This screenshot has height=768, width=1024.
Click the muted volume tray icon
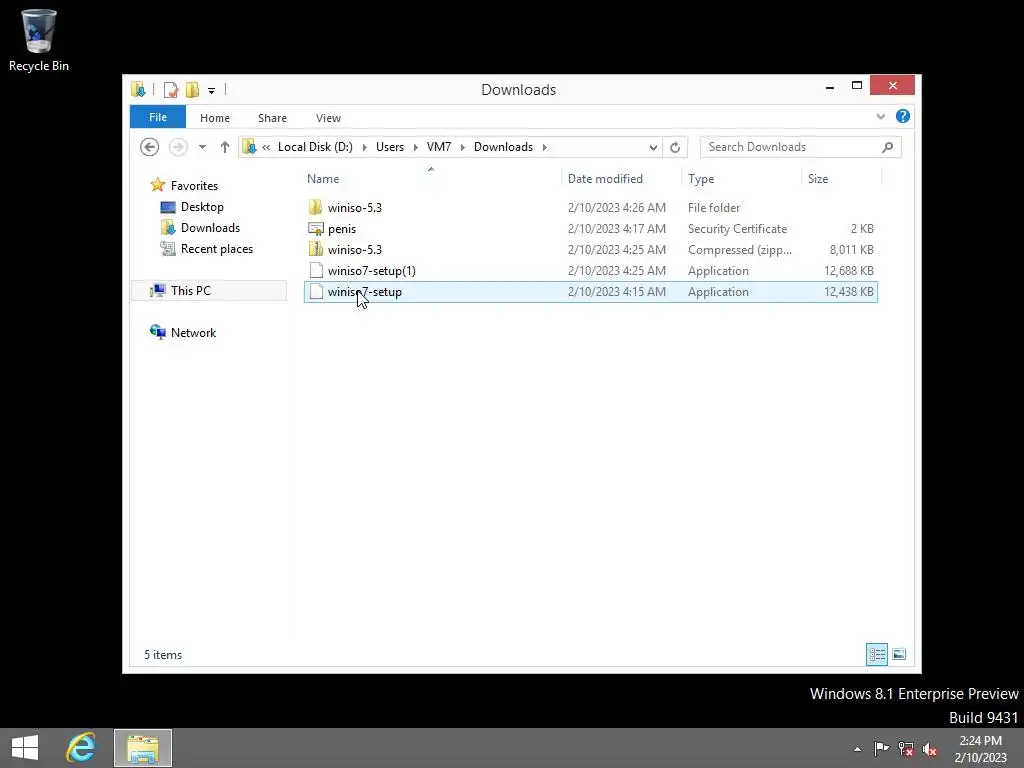(930, 749)
